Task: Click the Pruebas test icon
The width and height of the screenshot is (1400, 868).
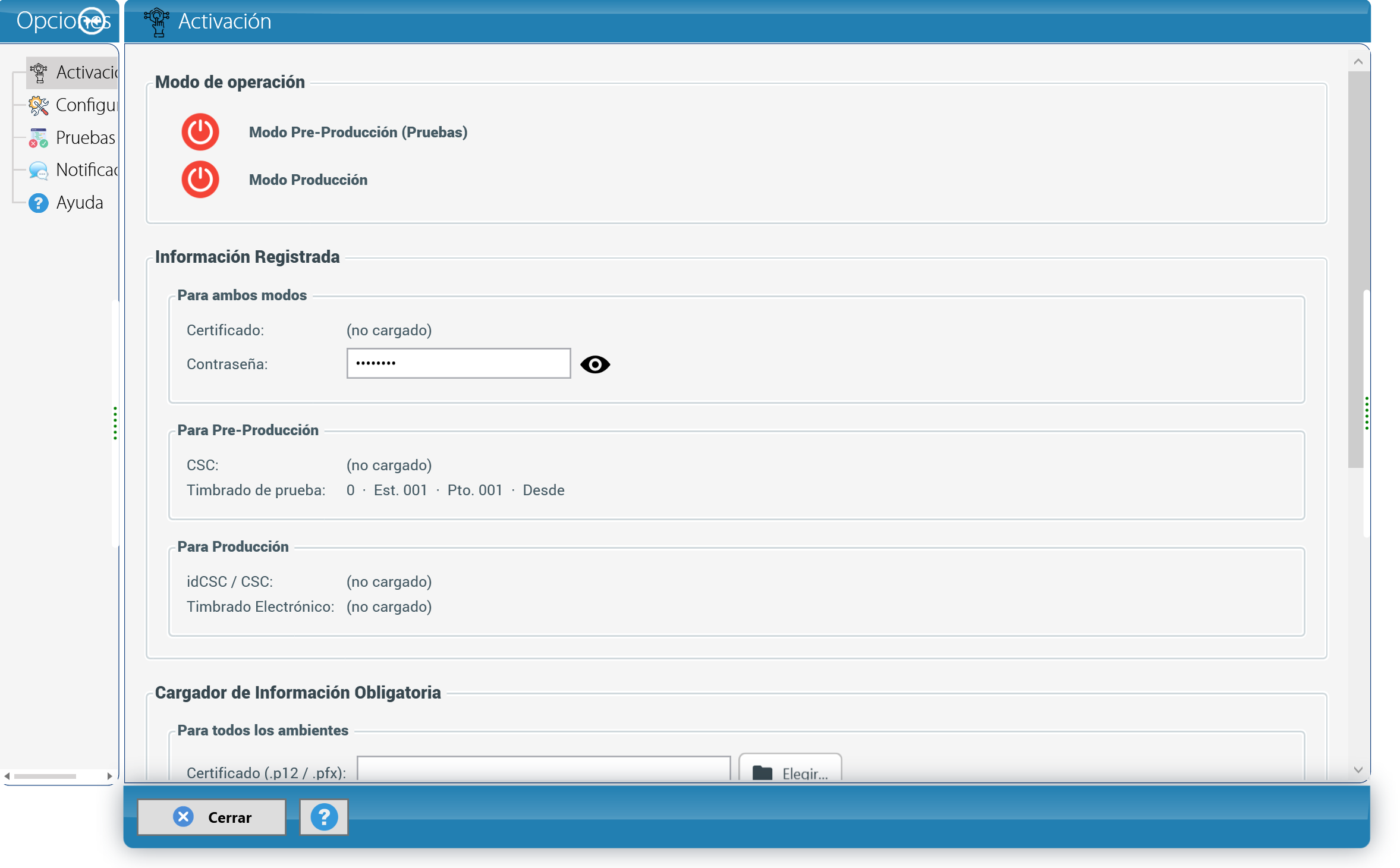Action: pos(39,138)
